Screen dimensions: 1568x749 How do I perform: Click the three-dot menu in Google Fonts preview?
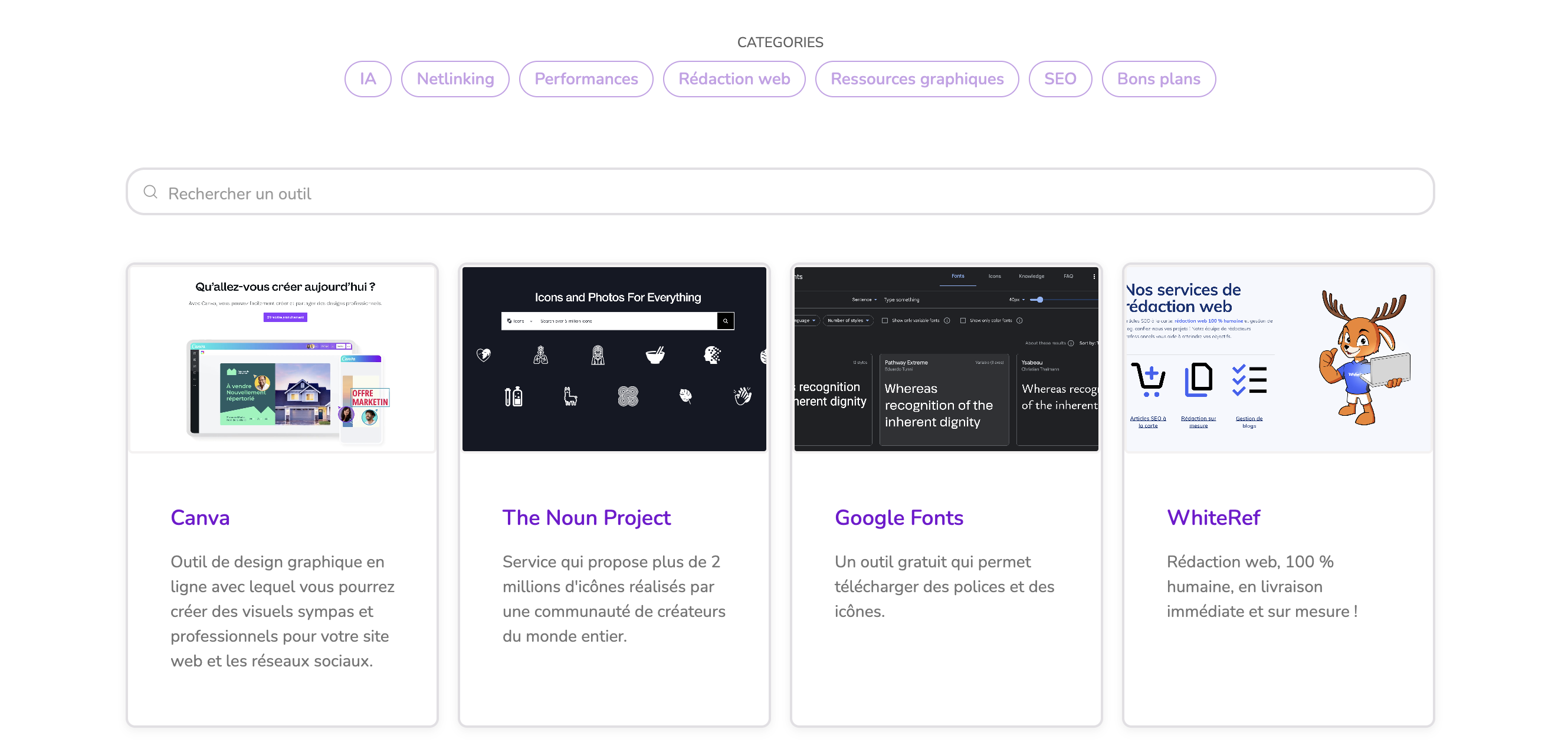pyautogui.click(x=1094, y=276)
